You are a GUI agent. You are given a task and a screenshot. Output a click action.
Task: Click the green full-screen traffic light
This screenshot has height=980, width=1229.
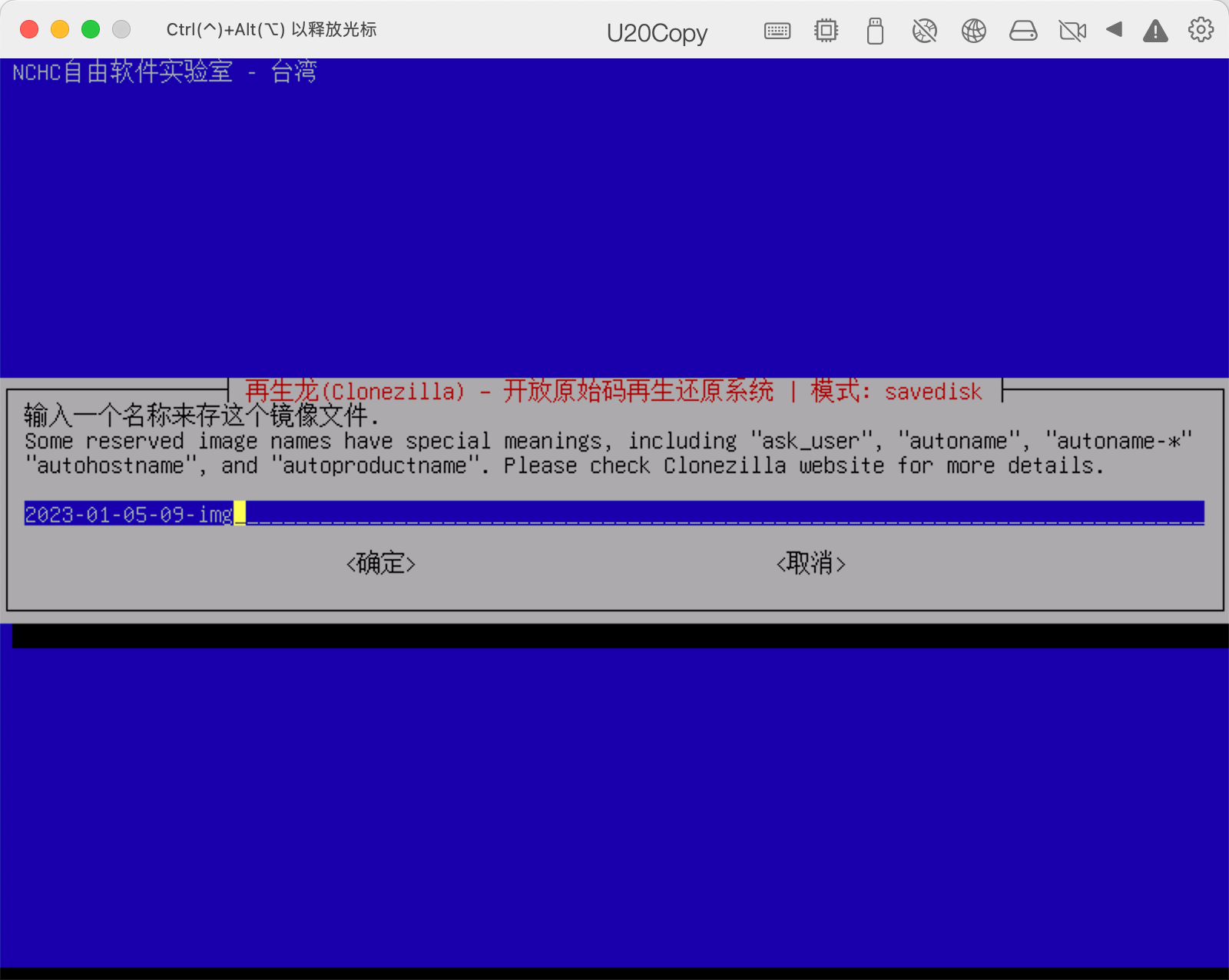90,28
